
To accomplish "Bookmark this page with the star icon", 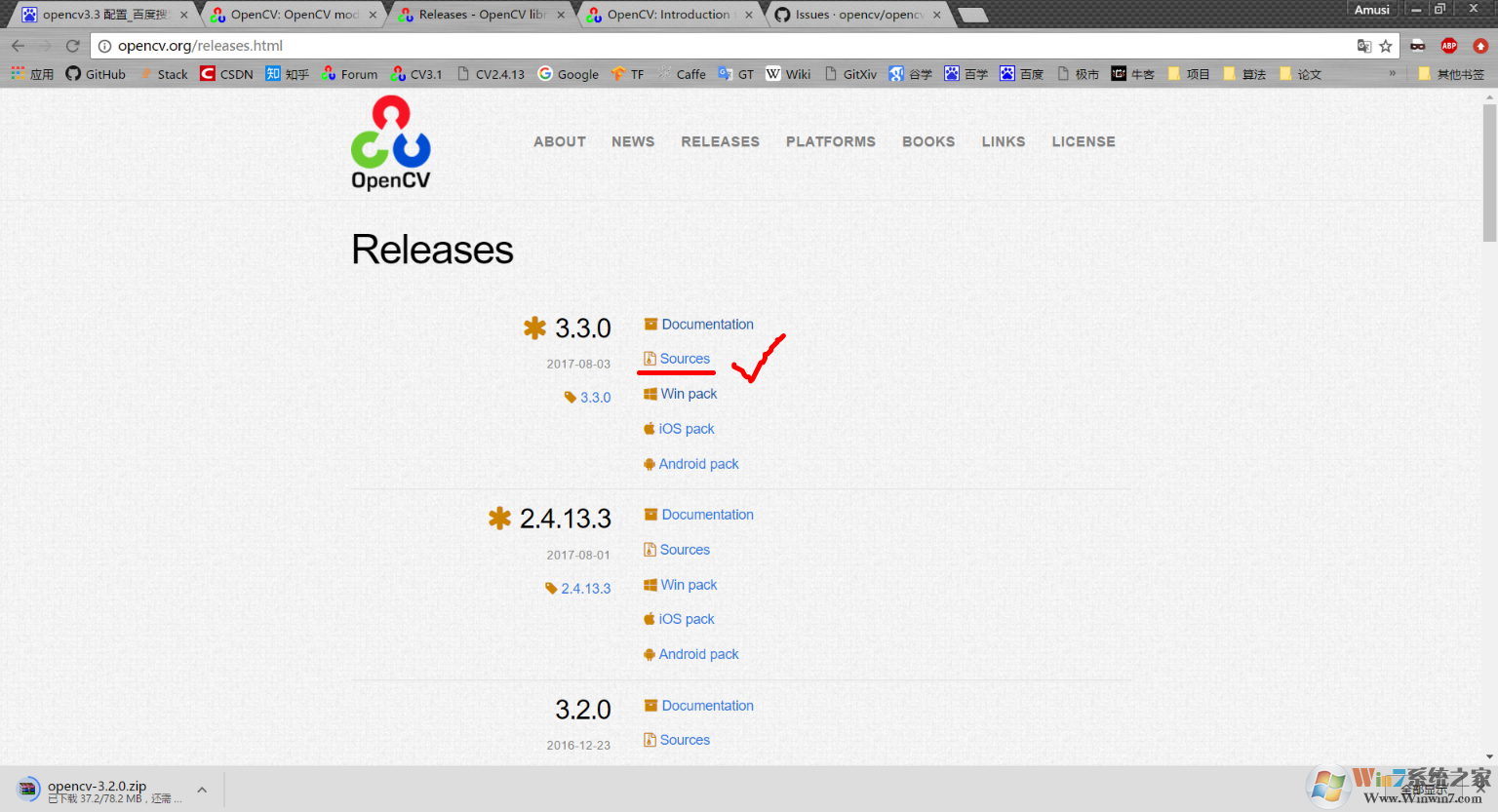I will (x=1386, y=45).
